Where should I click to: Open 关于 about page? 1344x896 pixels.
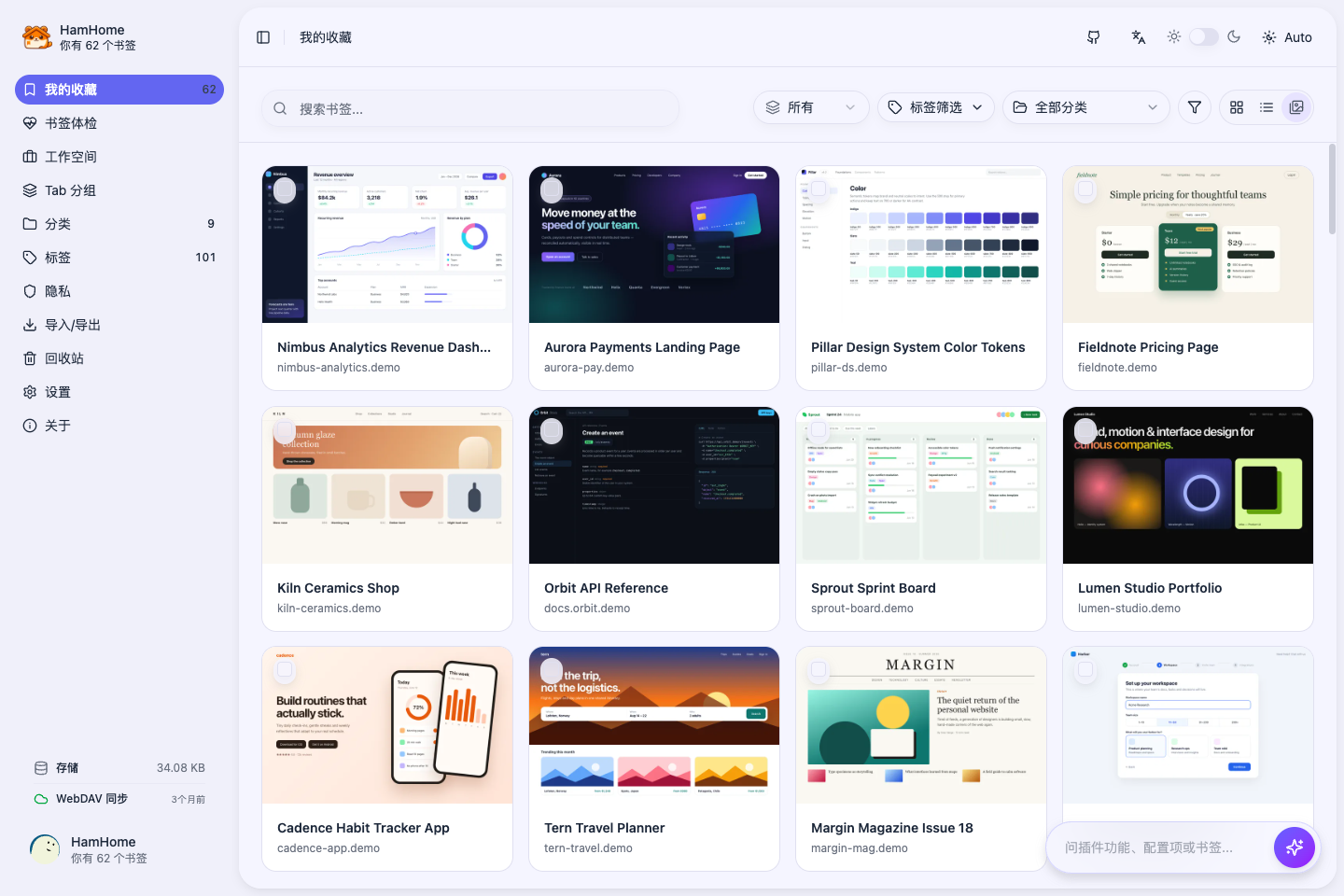119,426
